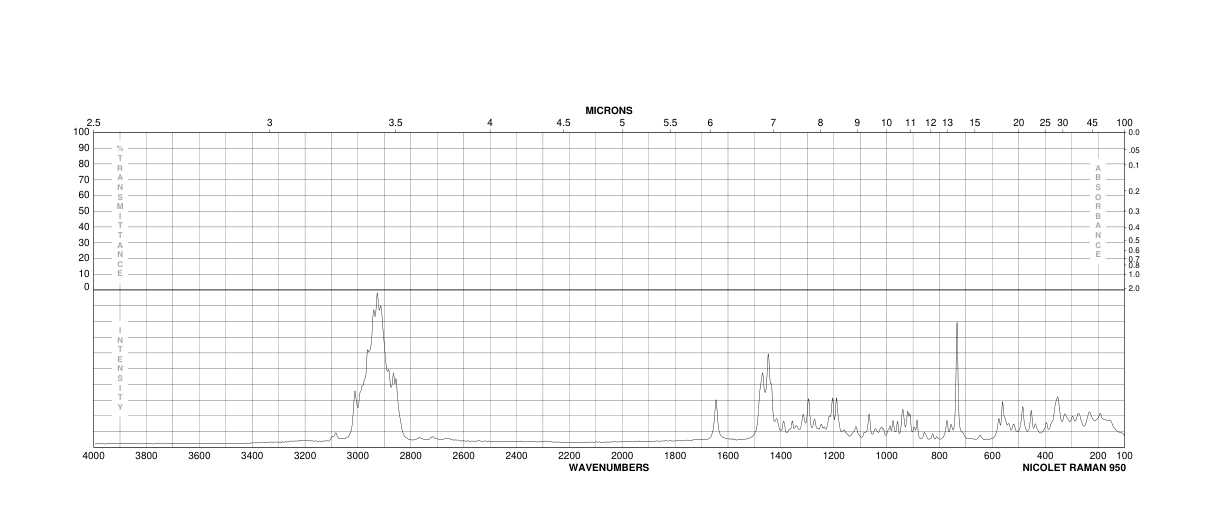Click the tallest Raman peak near 2920 wavenumbers
Viewport: 1224px width, 528px height.
(377, 294)
